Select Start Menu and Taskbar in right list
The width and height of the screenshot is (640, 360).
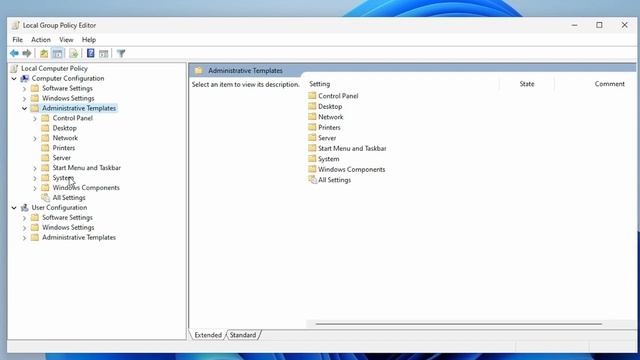(352, 149)
